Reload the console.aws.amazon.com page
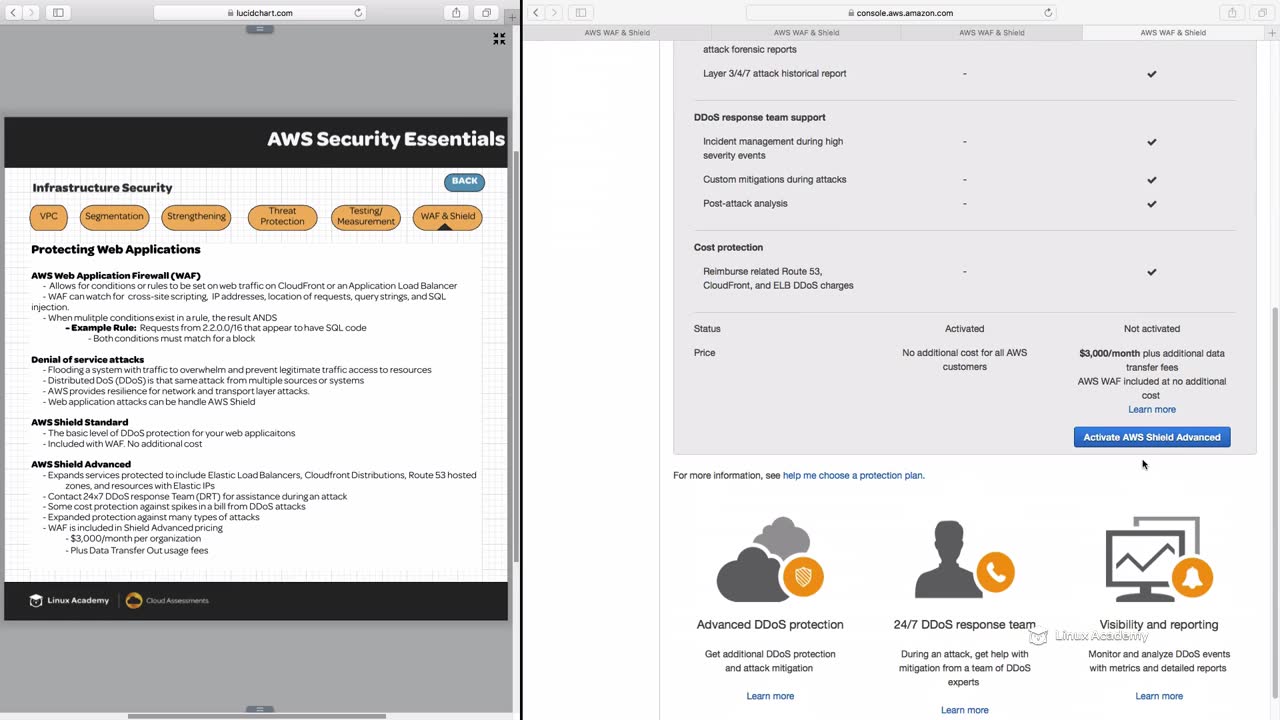The width and height of the screenshot is (1280, 720). [1048, 13]
